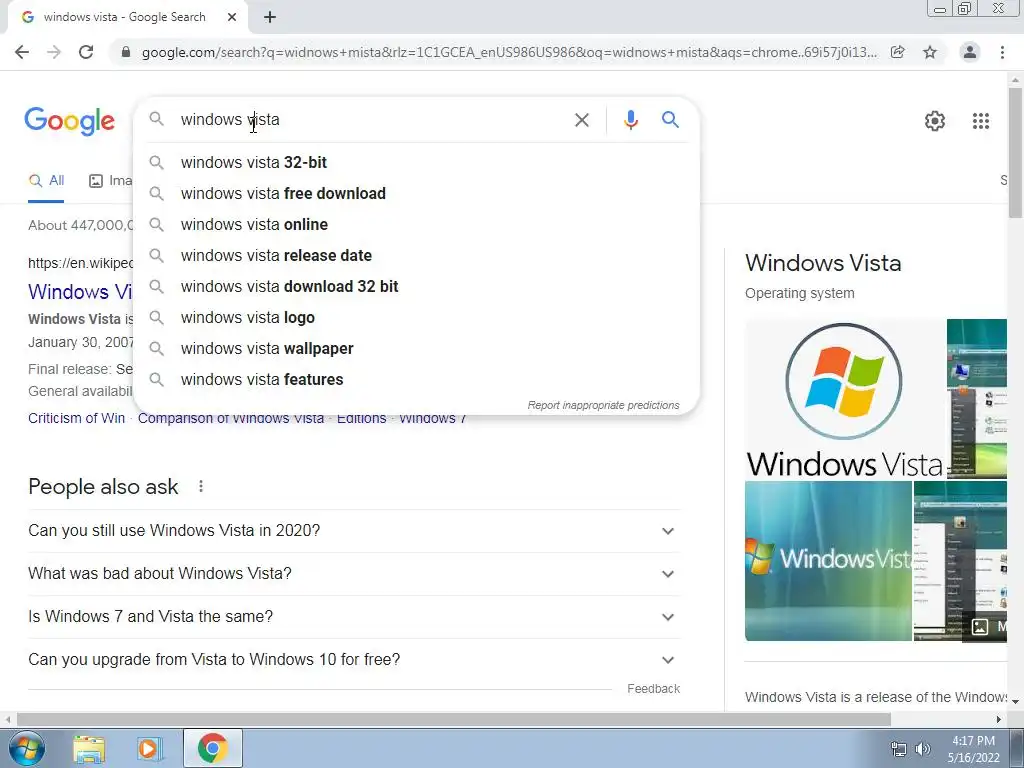Open Criticism of Win sitelink
This screenshot has width=1024, height=768.
(x=76, y=419)
